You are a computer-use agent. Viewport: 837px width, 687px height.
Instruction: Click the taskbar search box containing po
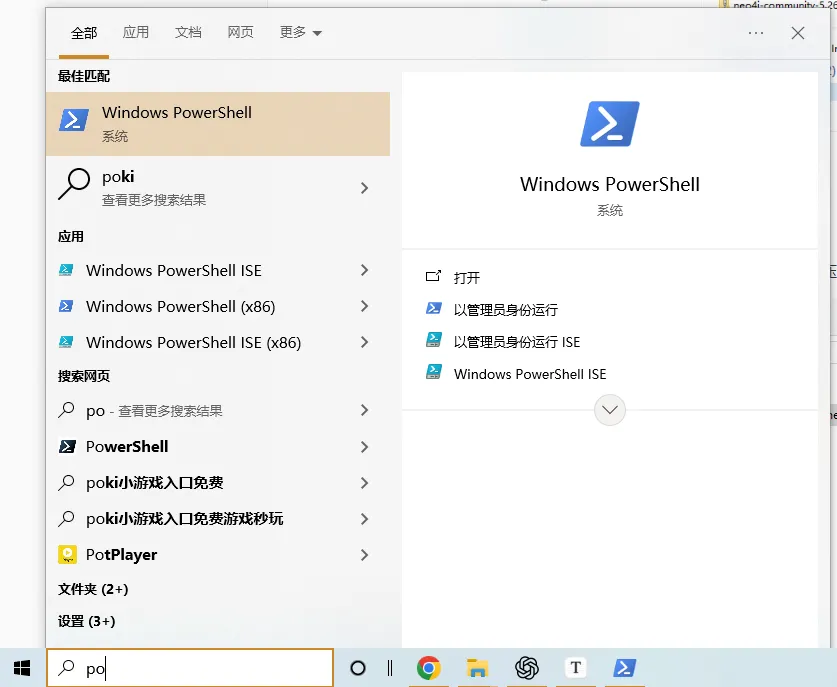(190, 668)
